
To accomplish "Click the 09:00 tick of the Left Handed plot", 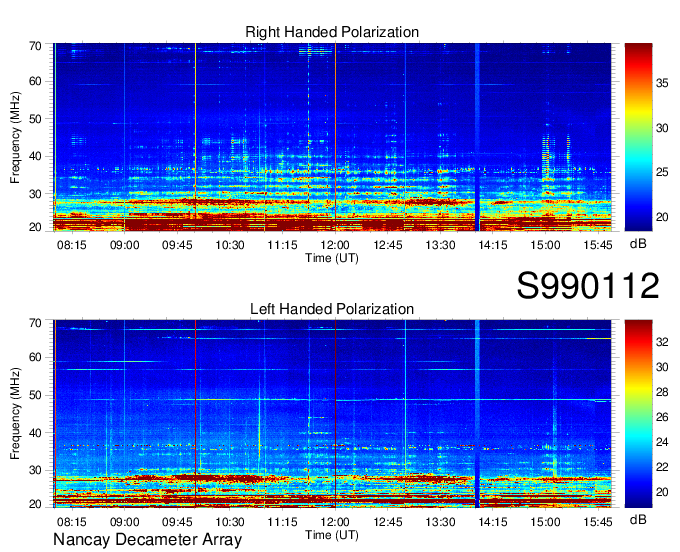I will pos(124,522).
